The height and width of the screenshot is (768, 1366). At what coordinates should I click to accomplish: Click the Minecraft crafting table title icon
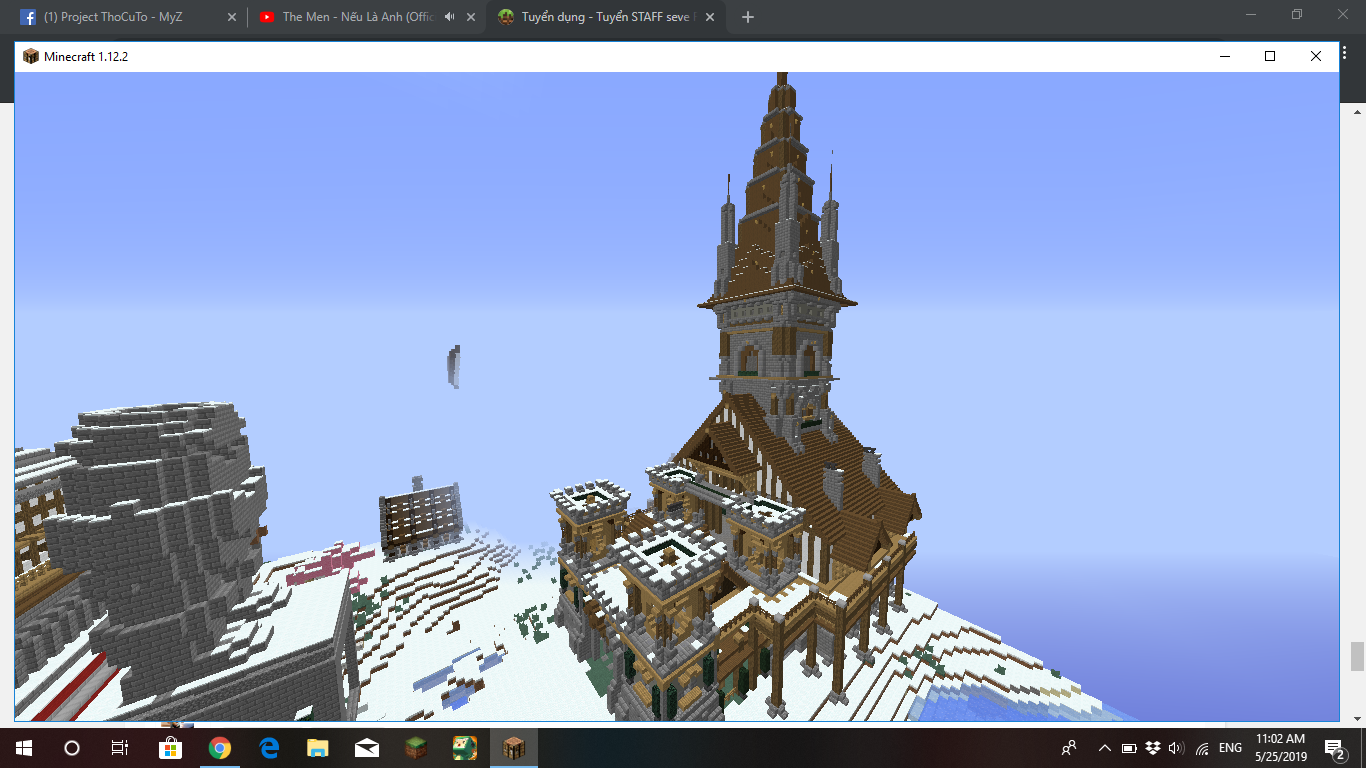pyautogui.click(x=30, y=56)
